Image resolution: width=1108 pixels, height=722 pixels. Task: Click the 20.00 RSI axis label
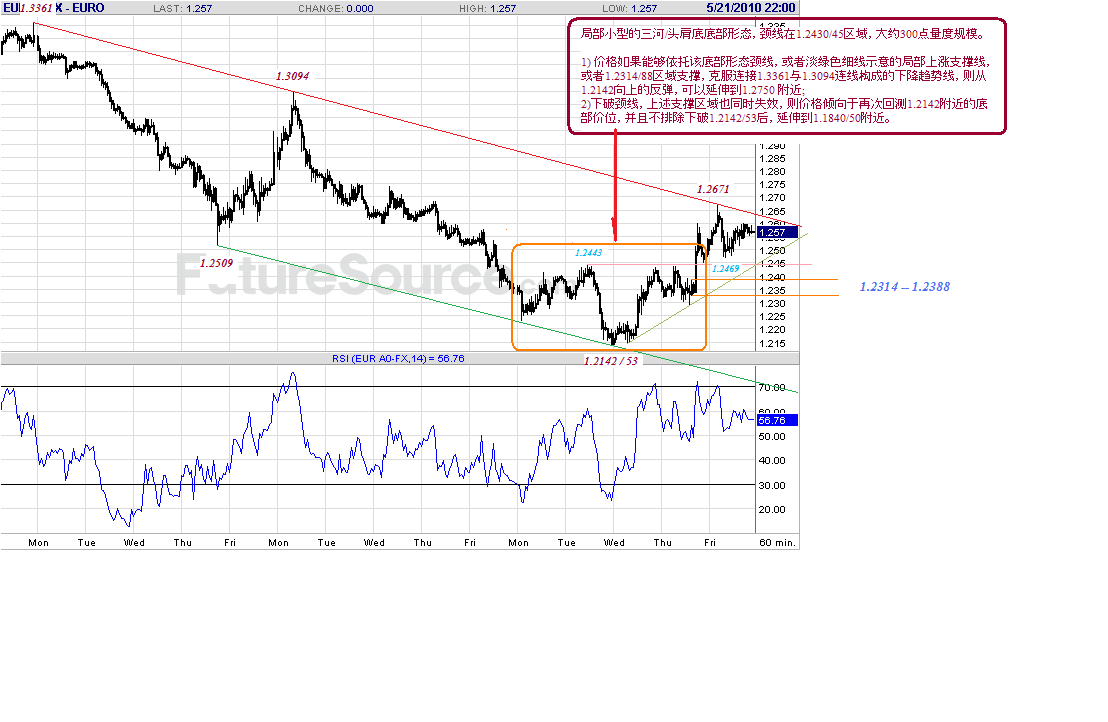pos(772,509)
